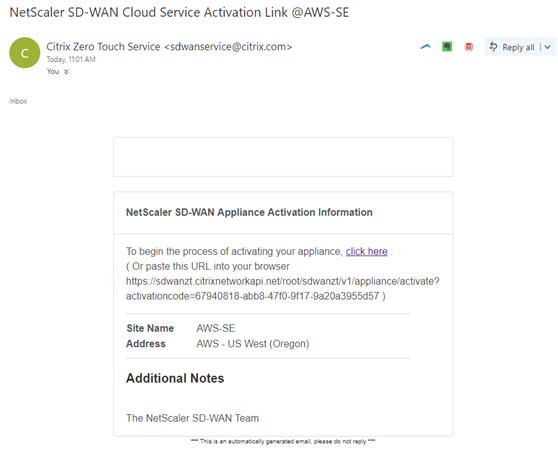Click the email subject line title
This screenshot has height=457, width=558.
(179, 12)
